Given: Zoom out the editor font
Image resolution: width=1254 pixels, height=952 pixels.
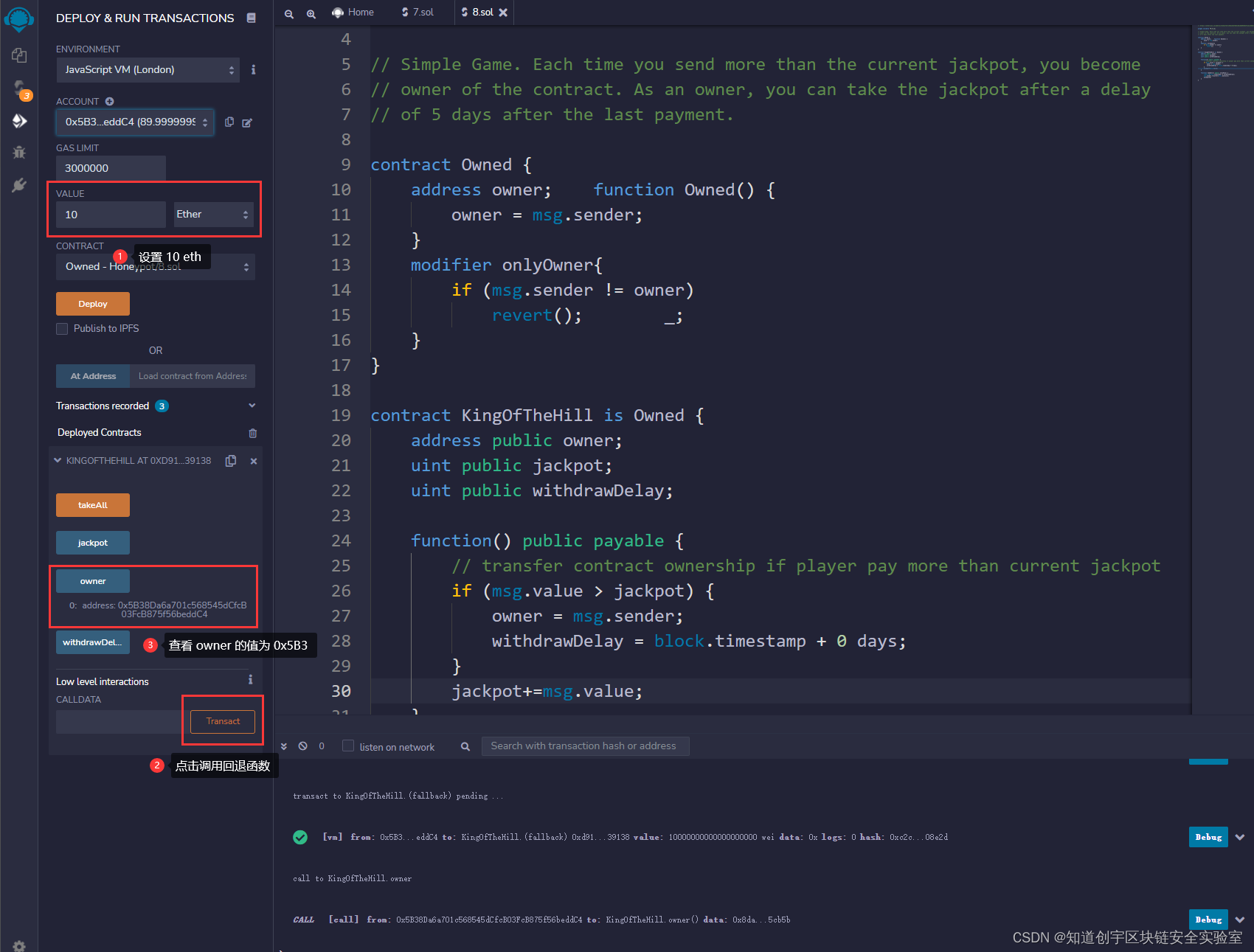Looking at the screenshot, I should coord(289,13).
